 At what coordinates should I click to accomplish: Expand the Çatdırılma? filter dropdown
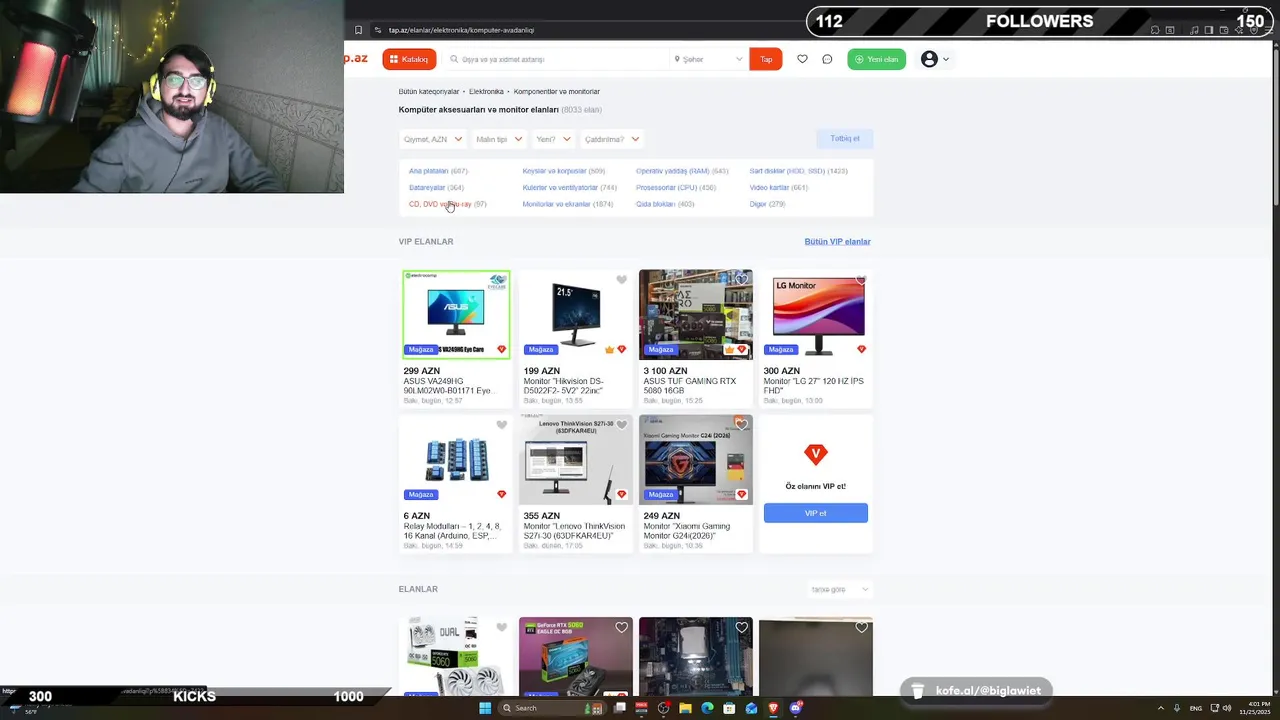pos(611,139)
